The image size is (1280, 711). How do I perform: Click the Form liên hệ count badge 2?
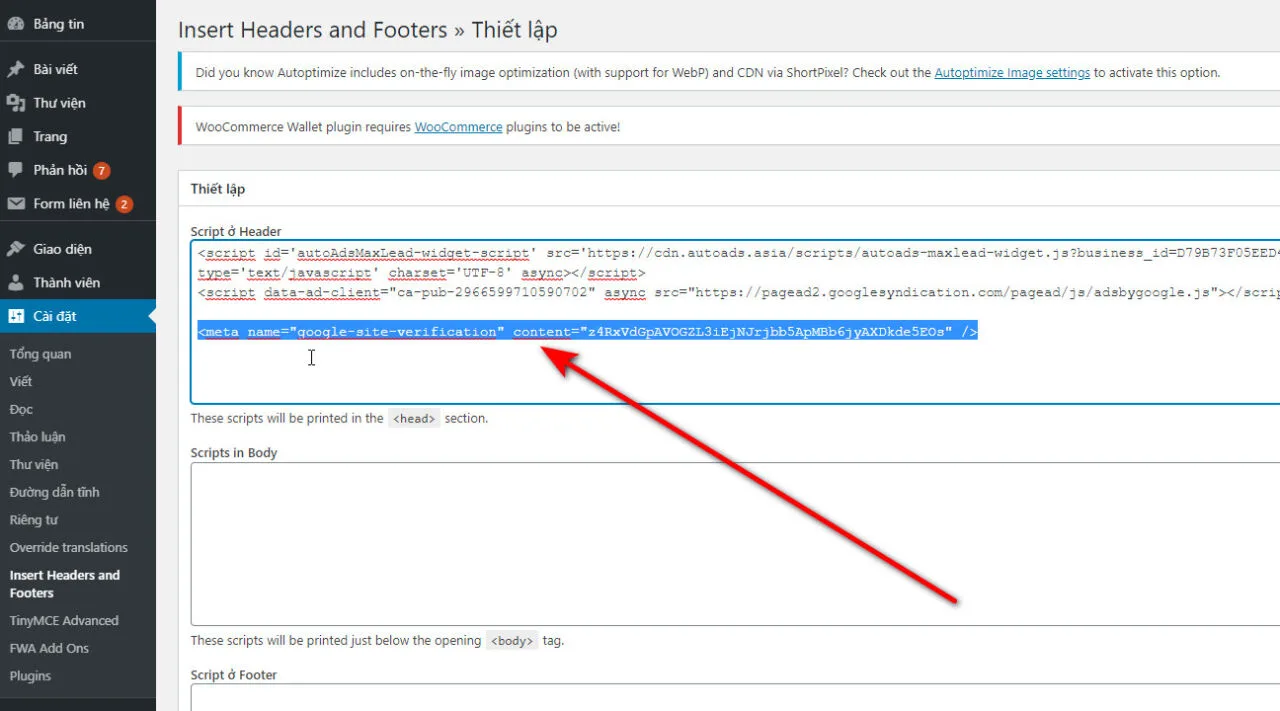pyautogui.click(x=124, y=205)
